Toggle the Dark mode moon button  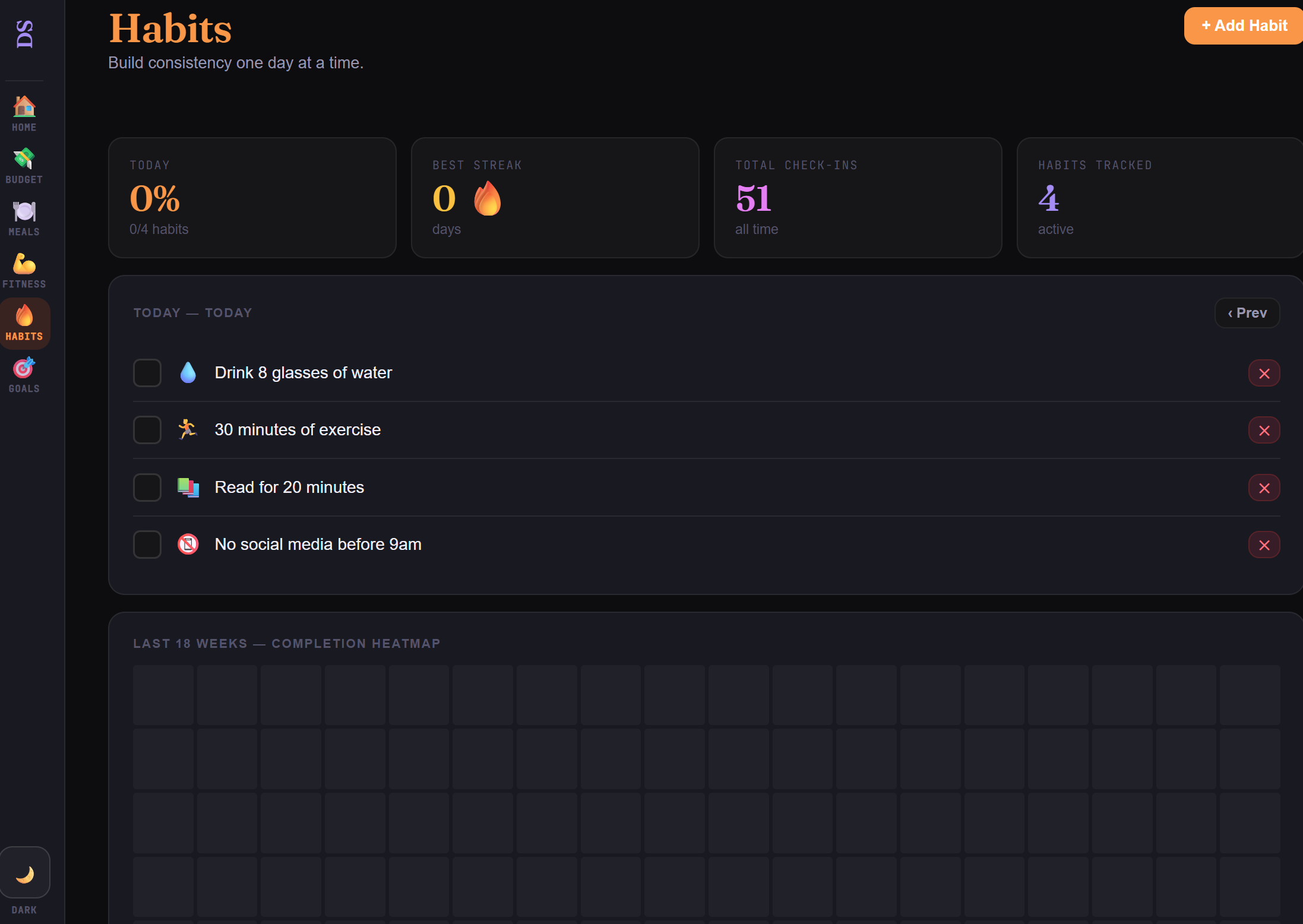coord(24,872)
